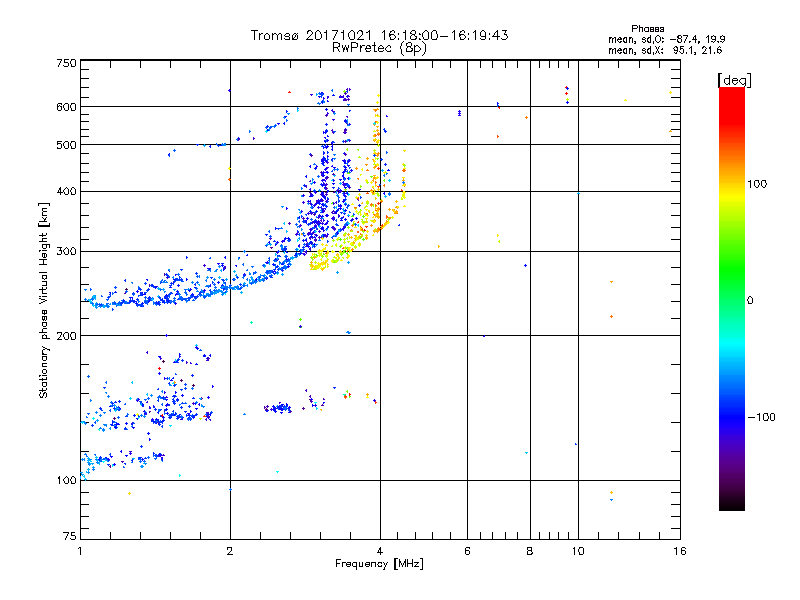Image resolution: width=800 pixels, height=600 pixels.
Task: Click the "mean, sd,X: 95.1, 21.6" line
Action: coord(665,50)
